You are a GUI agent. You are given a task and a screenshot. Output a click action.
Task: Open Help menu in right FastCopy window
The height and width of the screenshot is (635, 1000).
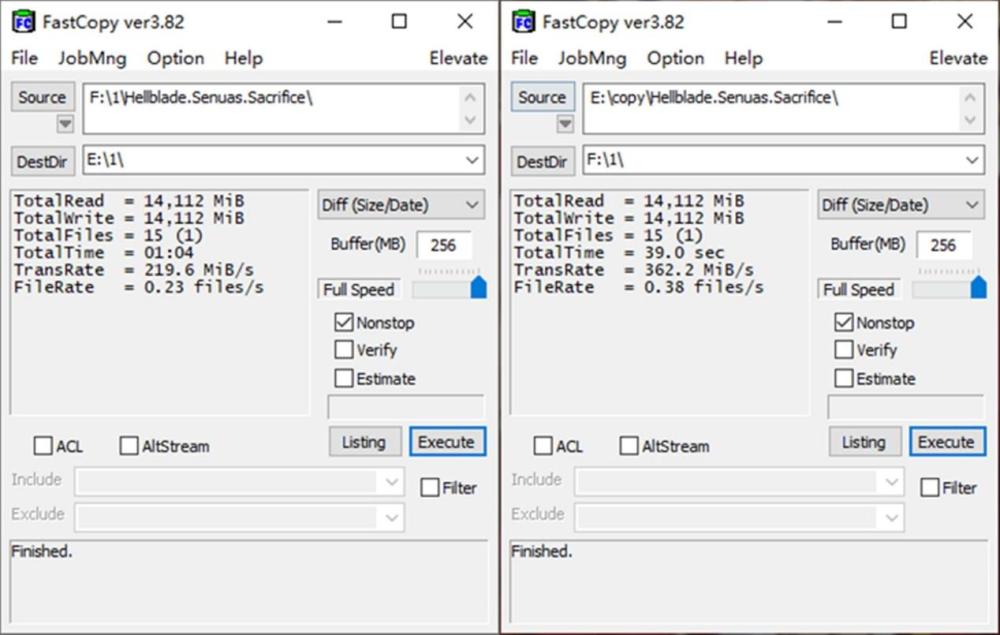(743, 58)
